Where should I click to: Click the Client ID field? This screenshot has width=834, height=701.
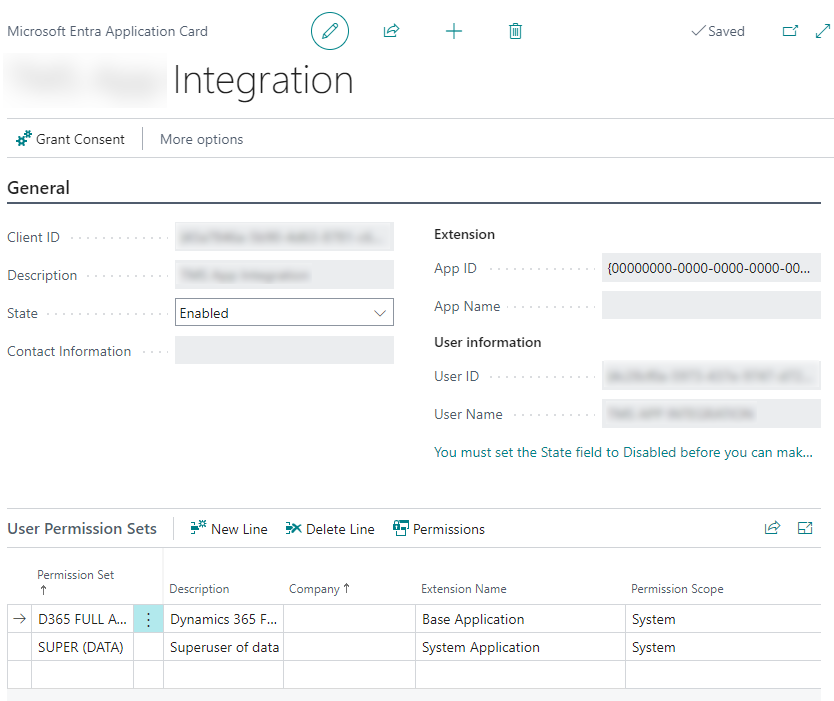[284, 237]
